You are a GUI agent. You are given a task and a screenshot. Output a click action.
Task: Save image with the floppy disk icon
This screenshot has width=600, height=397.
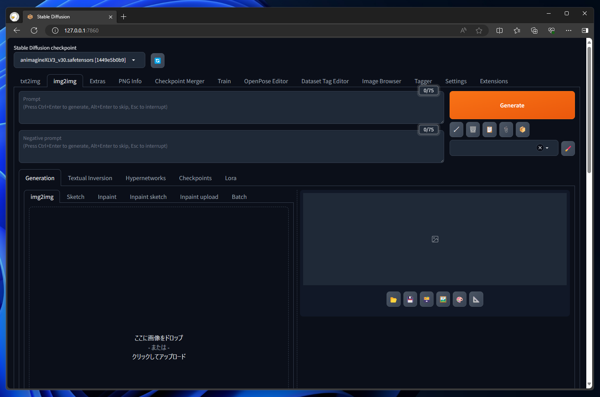(410, 299)
